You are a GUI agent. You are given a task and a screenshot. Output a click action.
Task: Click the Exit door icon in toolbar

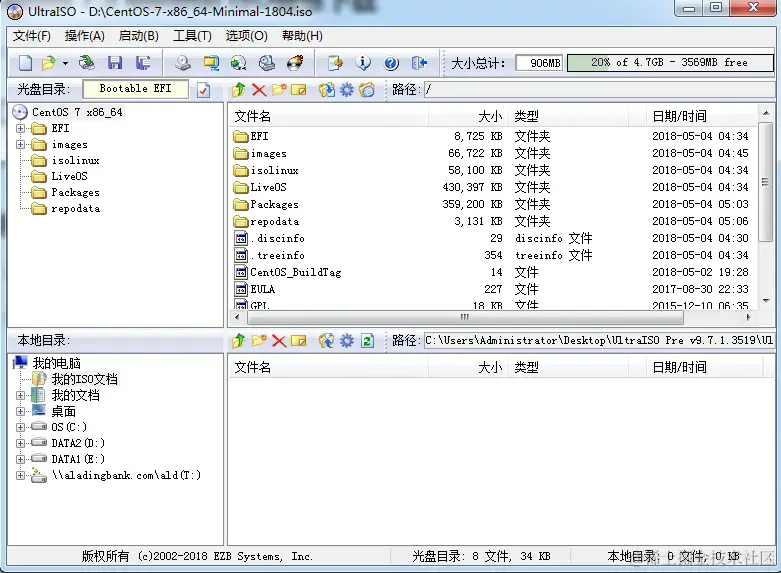click(x=420, y=63)
